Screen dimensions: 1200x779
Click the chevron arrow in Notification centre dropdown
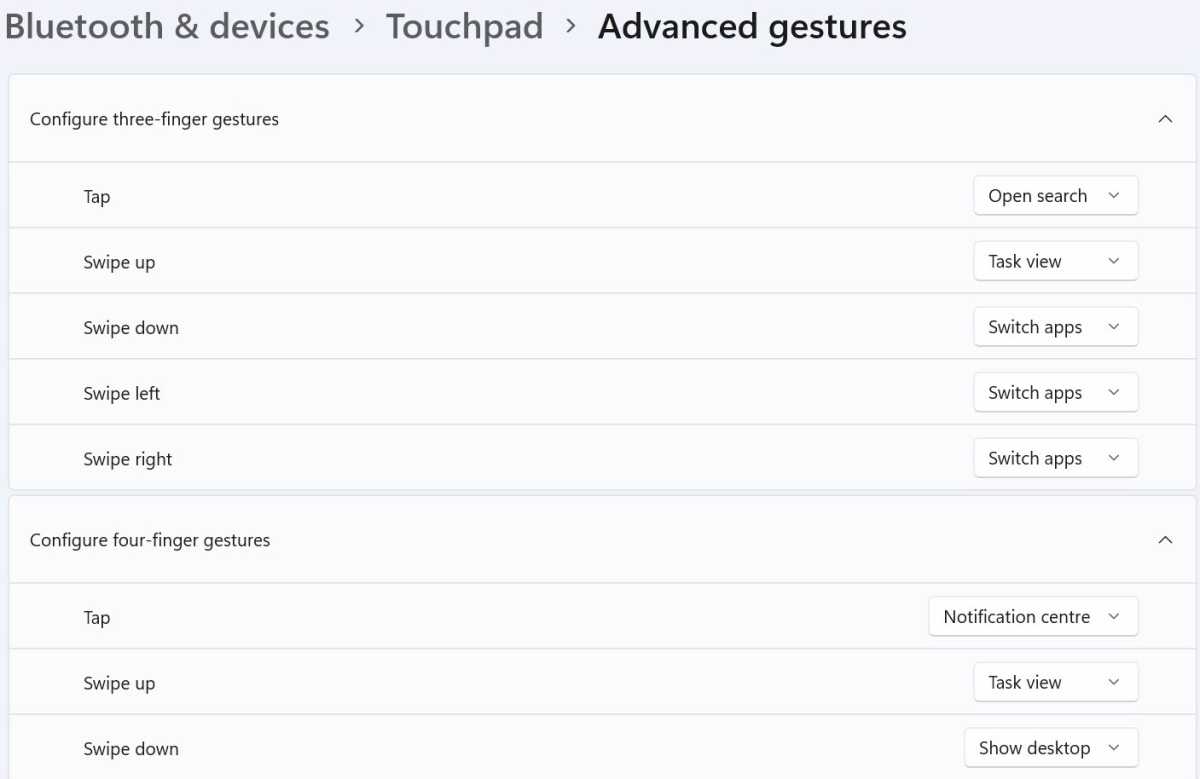(x=1114, y=617)
